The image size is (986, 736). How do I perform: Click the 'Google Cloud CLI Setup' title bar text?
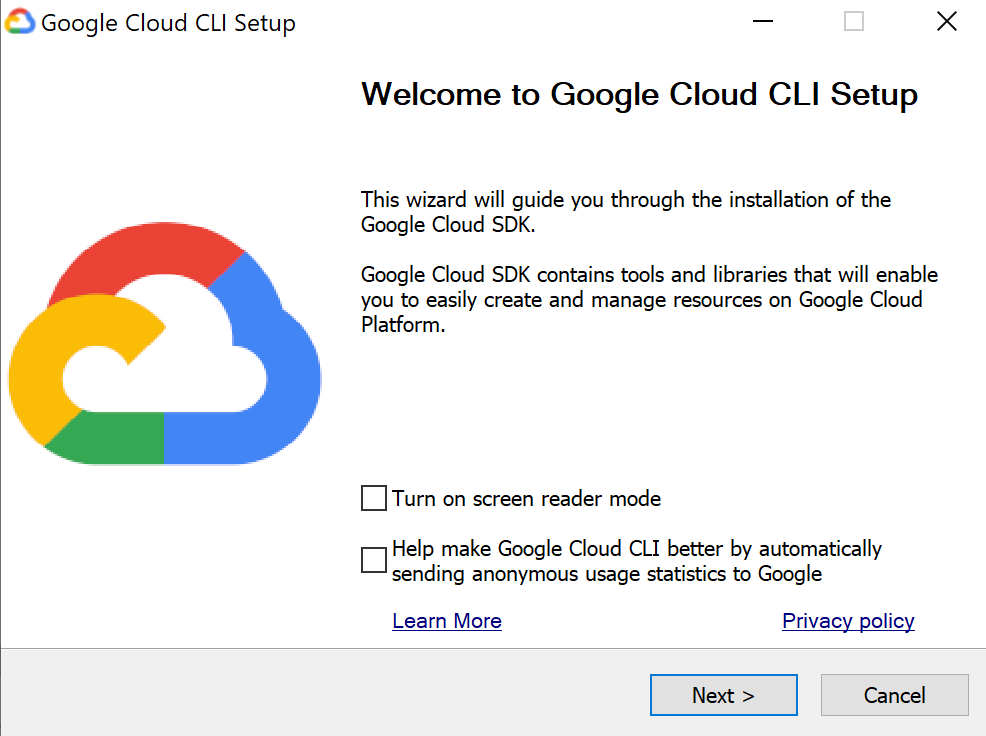pos(168,23)
